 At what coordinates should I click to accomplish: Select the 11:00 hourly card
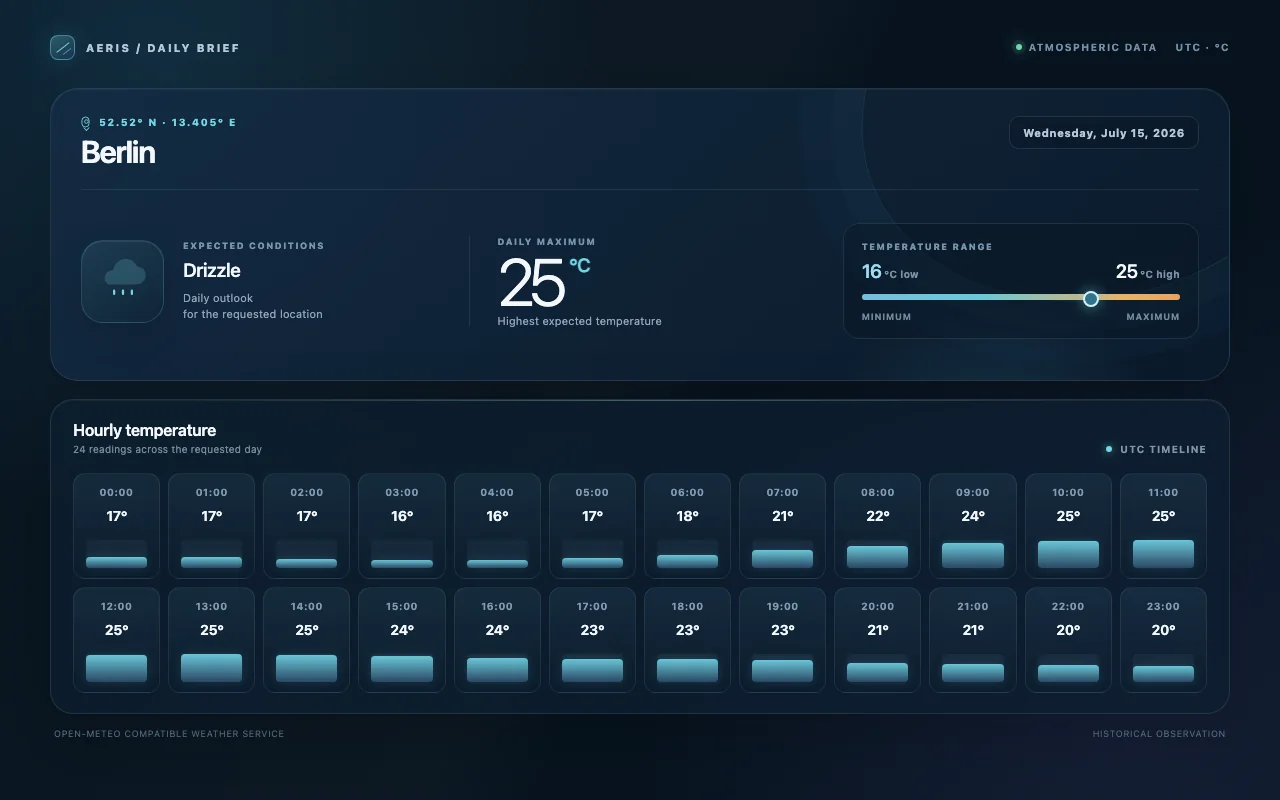click(1163, 526)
